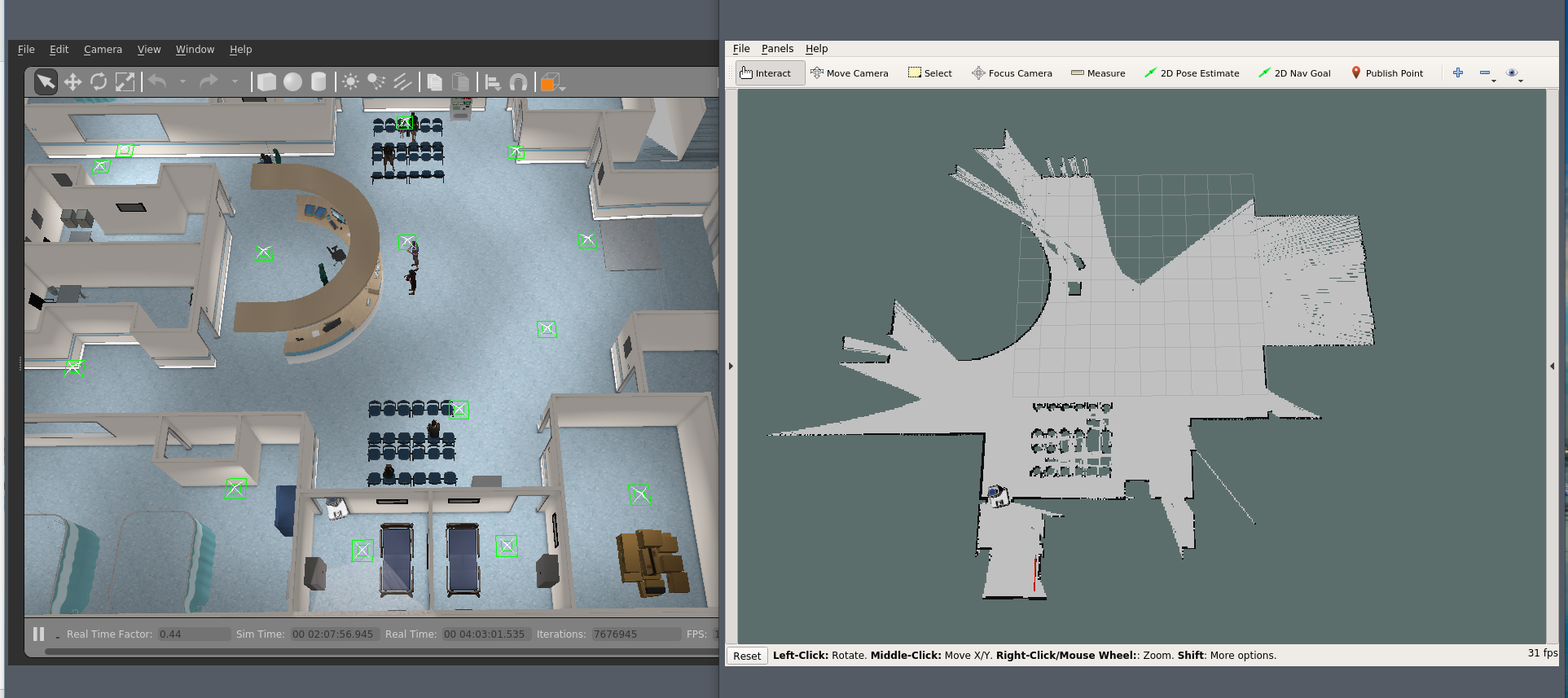Activate the Translate mode tool in Gazebo
This screenshot has width=1568, height=698.
point(72,81)
